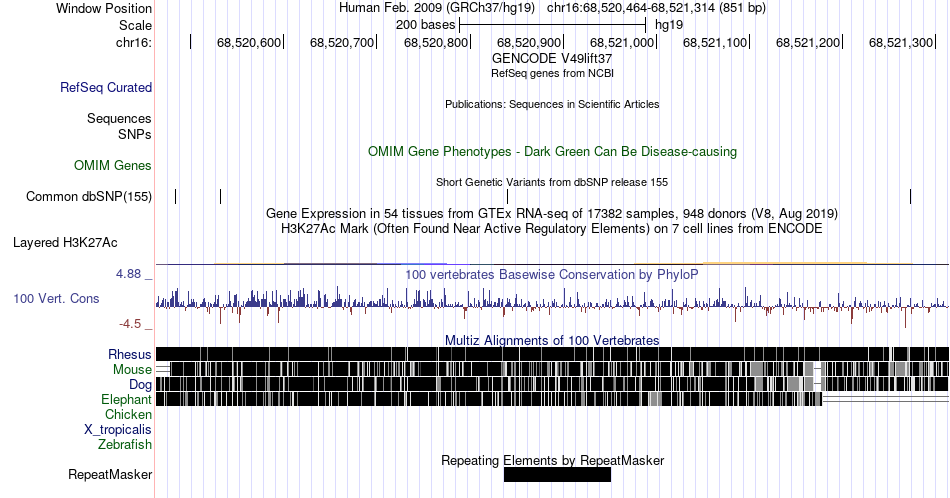Click 100 vertebrates Basewise Conservation by PhyloP title
Image resolution: width=950 pixels, height=498 pixels.
click(552, 274)
